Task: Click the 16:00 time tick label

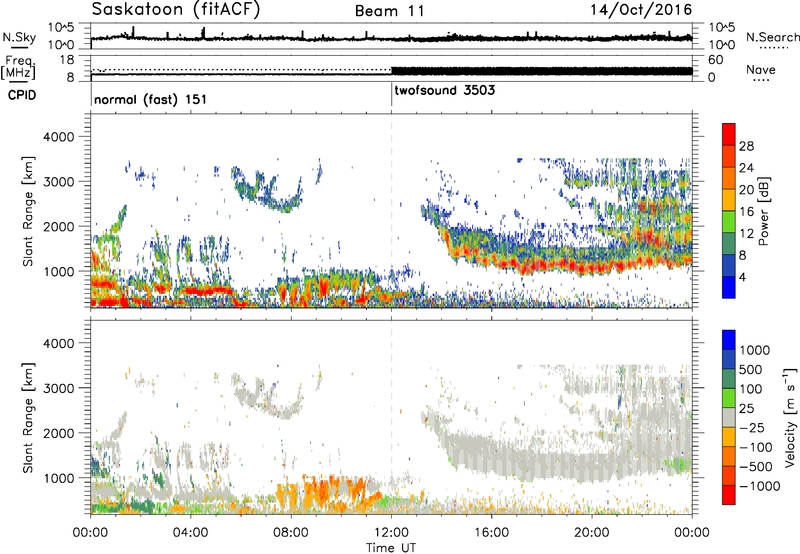Action: tap(491, 533)
